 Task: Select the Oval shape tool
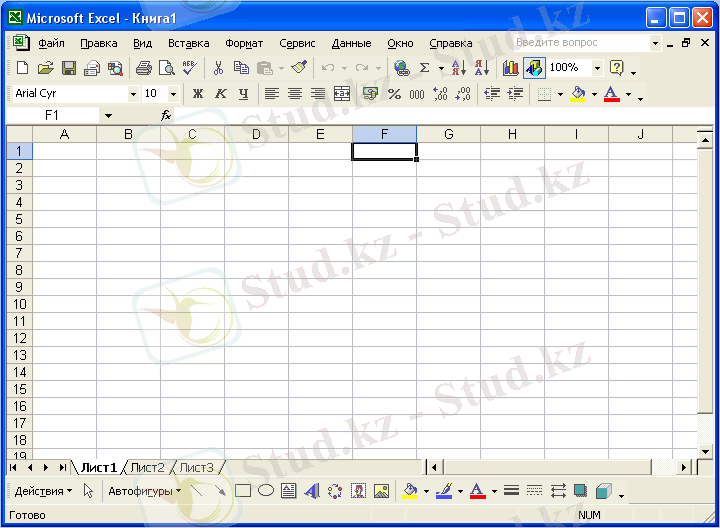(x=266, y=491)
